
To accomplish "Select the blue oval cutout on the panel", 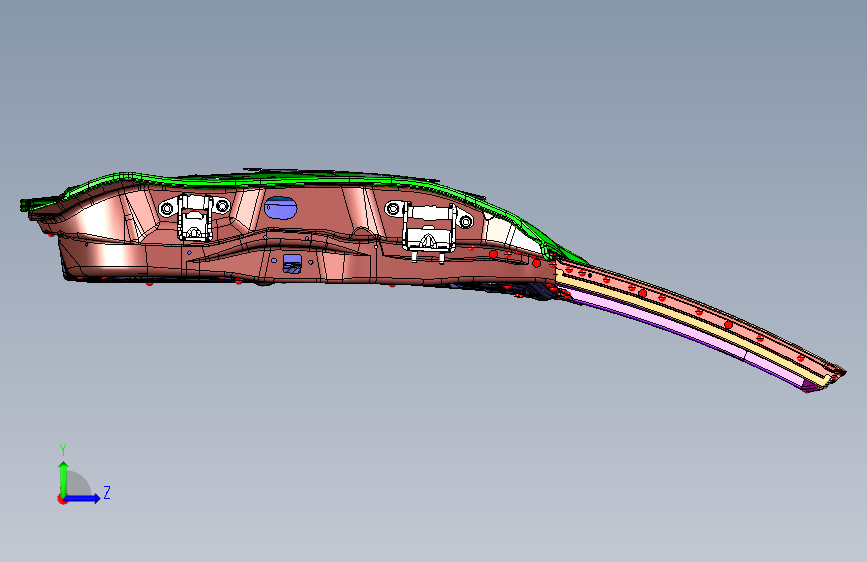I will click(280, 208).
